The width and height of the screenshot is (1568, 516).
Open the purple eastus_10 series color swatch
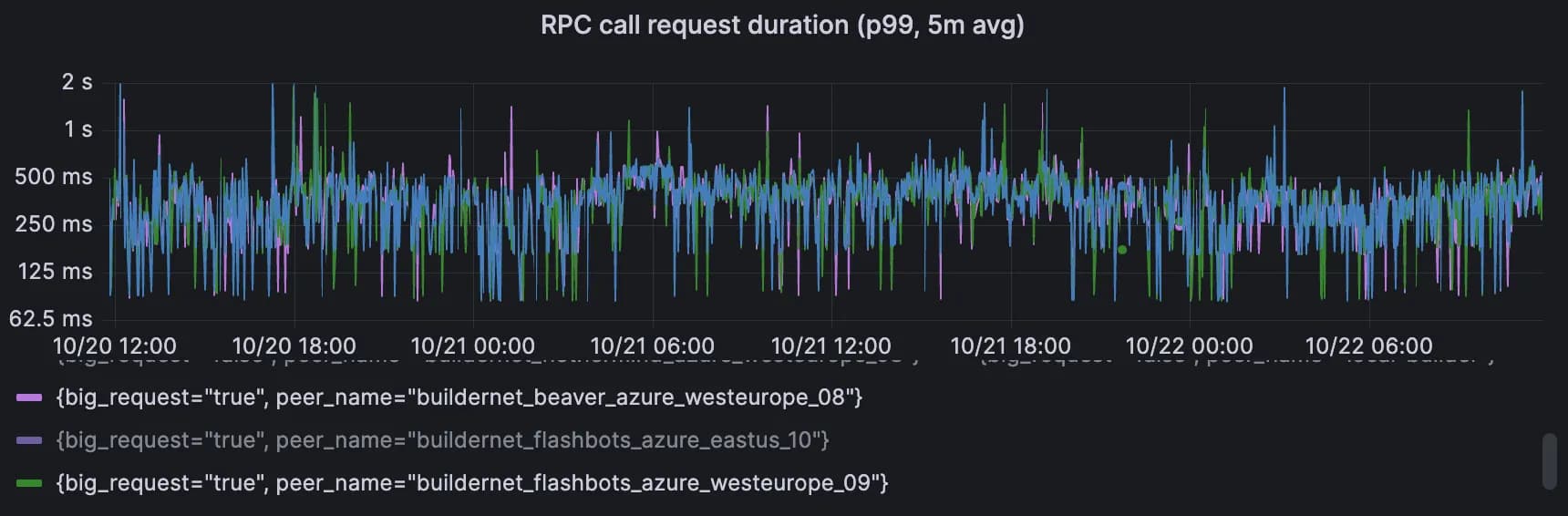coord(29,440)
